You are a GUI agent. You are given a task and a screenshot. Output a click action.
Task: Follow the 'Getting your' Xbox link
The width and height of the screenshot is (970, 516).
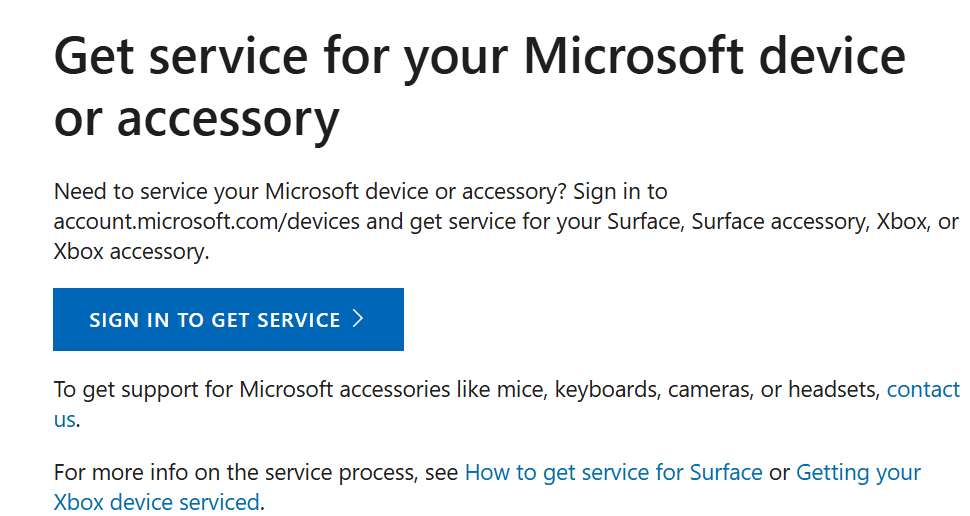point(858,472)
